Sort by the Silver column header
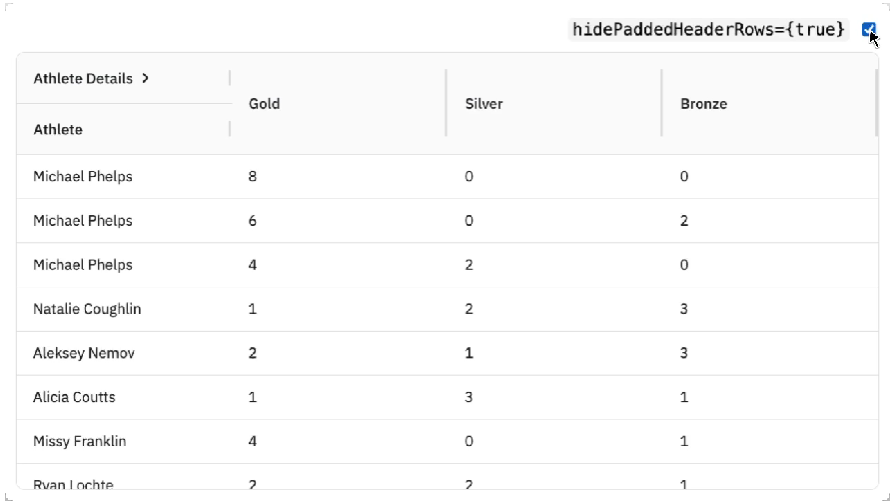 [484, 103]
